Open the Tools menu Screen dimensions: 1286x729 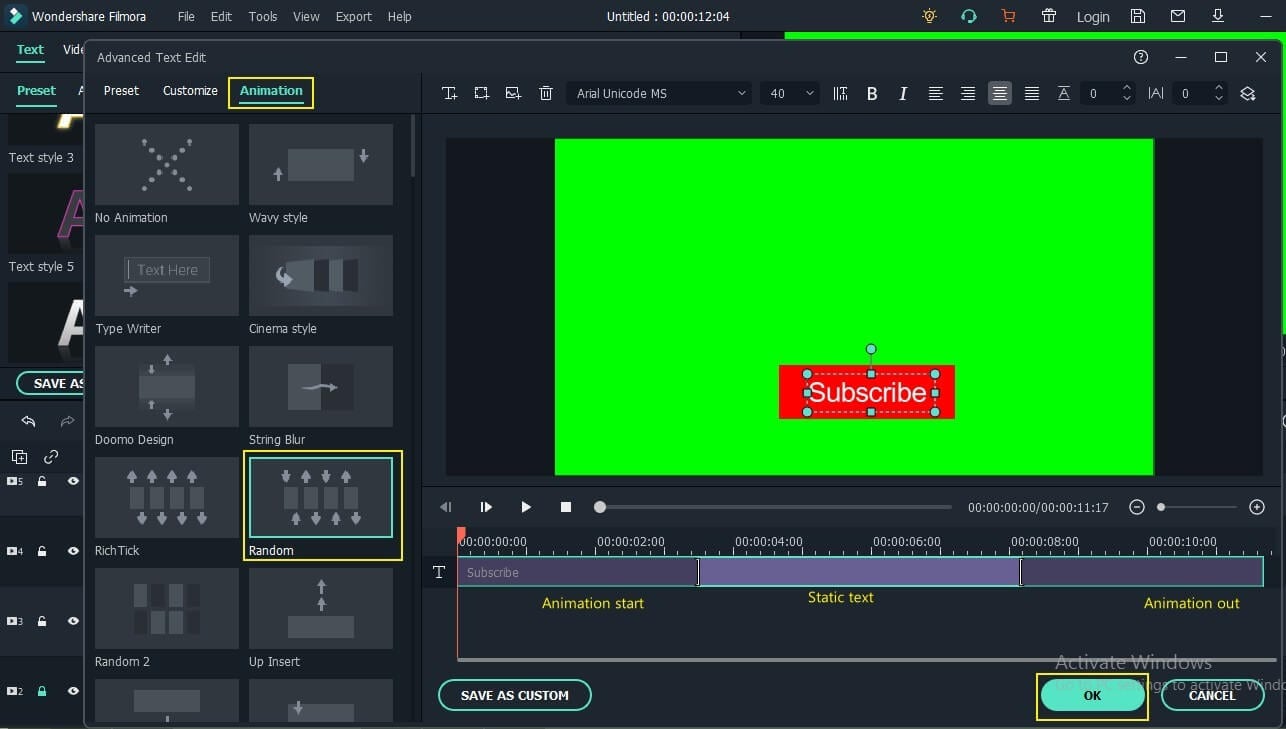[x=263, y=16]
